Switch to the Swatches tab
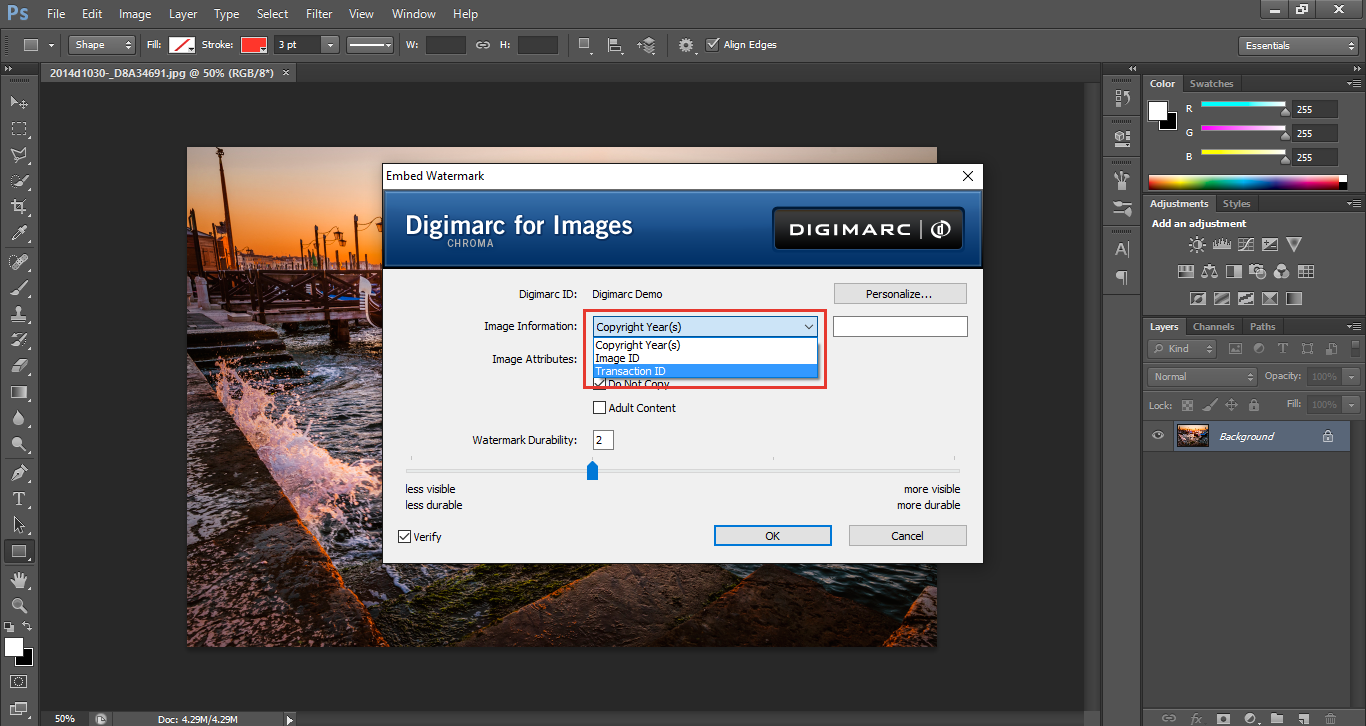This screenshot has height=726, width=1366. point(1211,84)
